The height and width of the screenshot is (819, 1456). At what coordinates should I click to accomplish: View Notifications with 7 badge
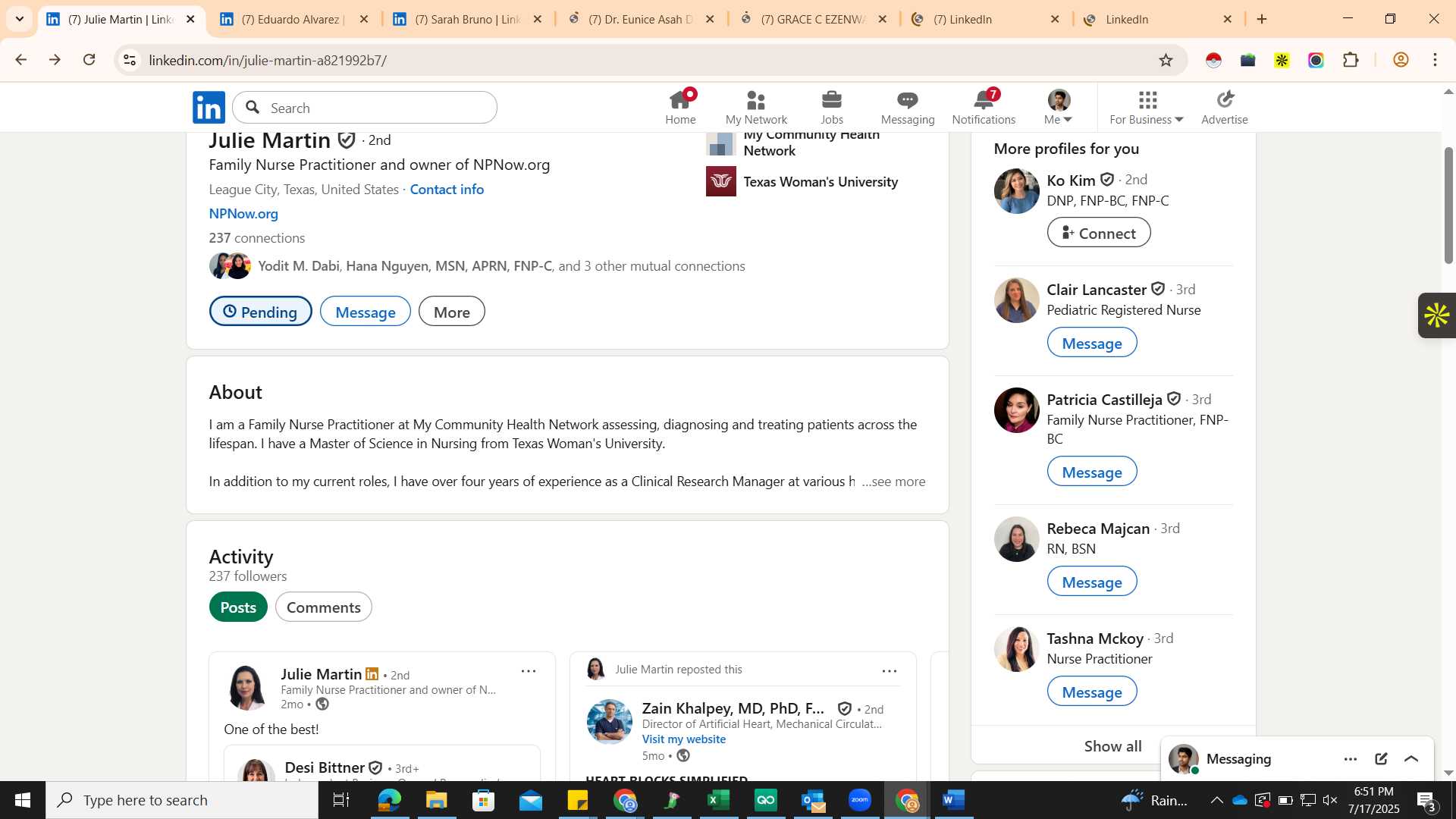click(984, 107)
